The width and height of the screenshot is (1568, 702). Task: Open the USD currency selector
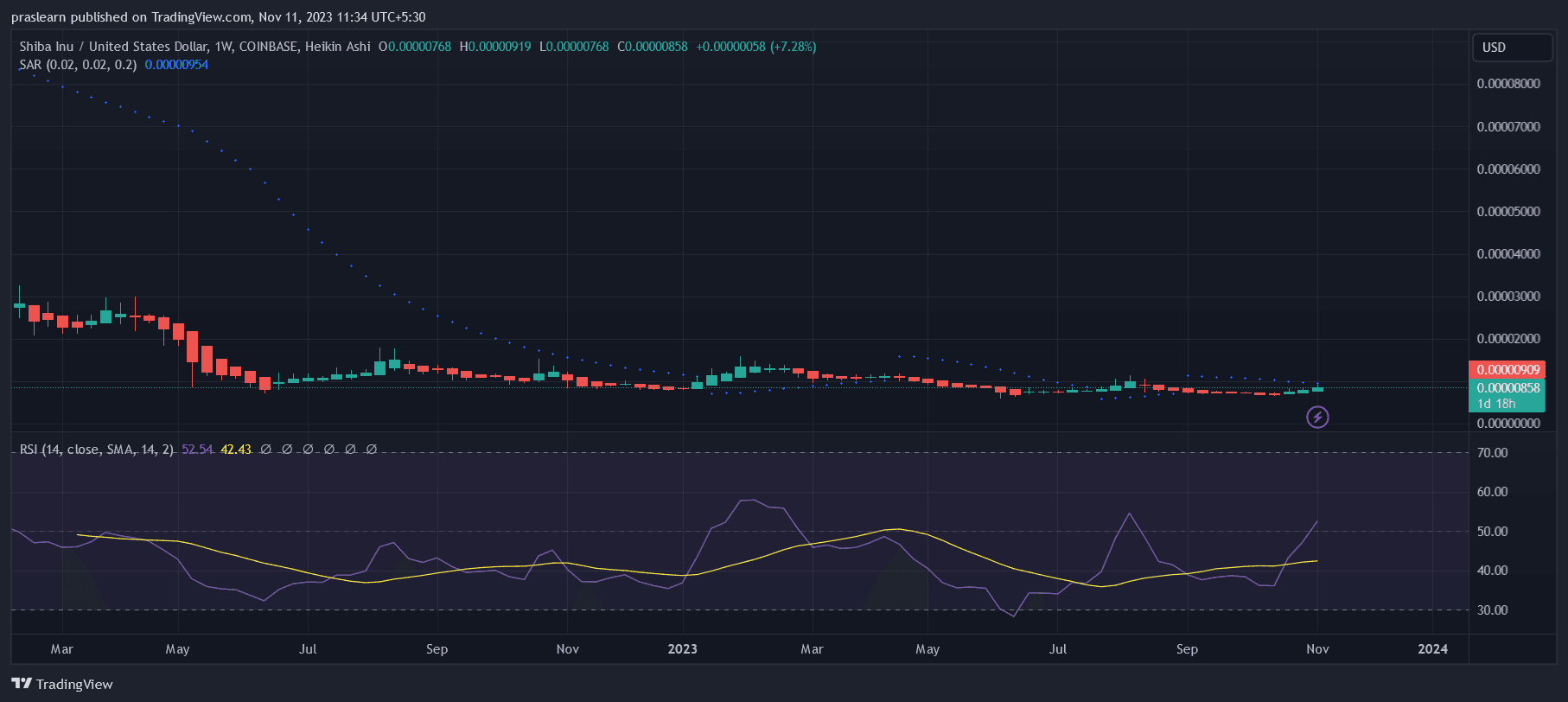pyautogui.click(x=1512, y=48)
